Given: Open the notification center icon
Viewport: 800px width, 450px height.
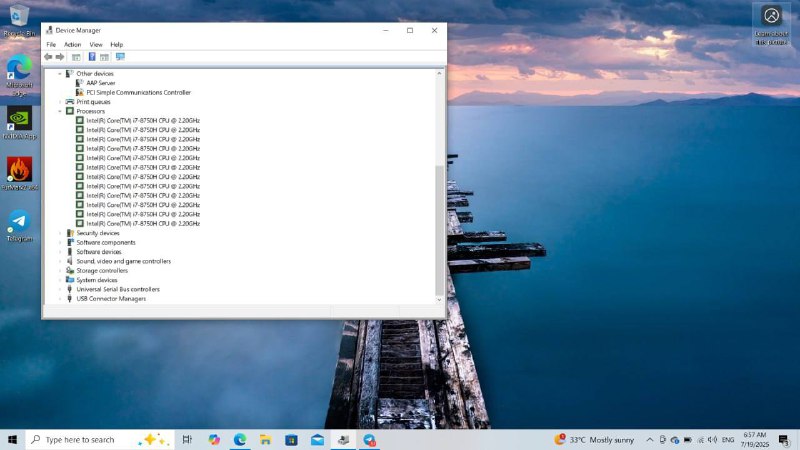Looking at the screenshot, I should pos(784,439).
